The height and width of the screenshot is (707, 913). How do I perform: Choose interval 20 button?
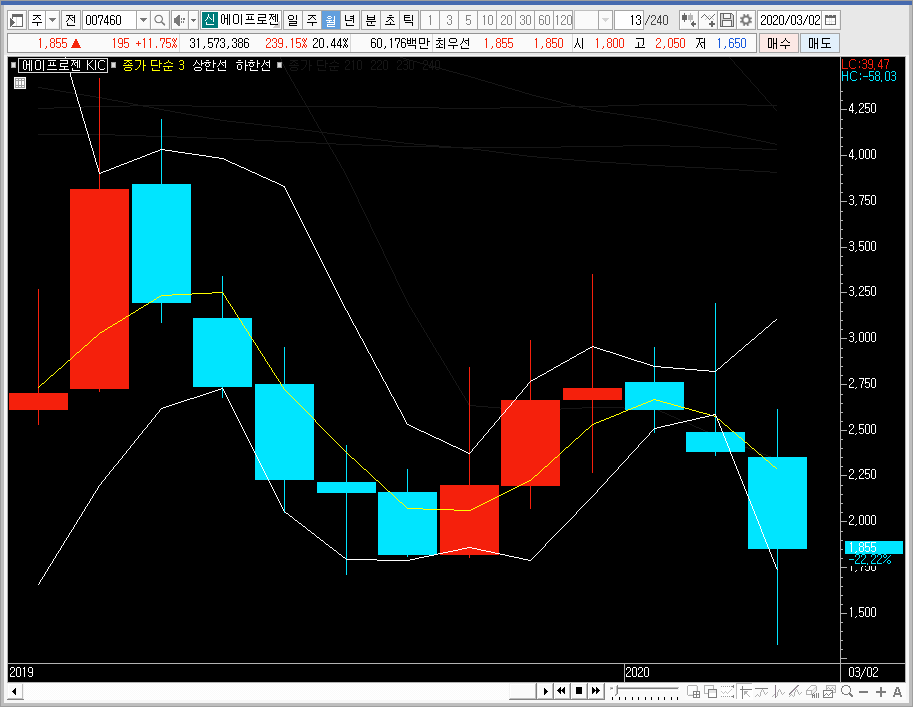506,21
